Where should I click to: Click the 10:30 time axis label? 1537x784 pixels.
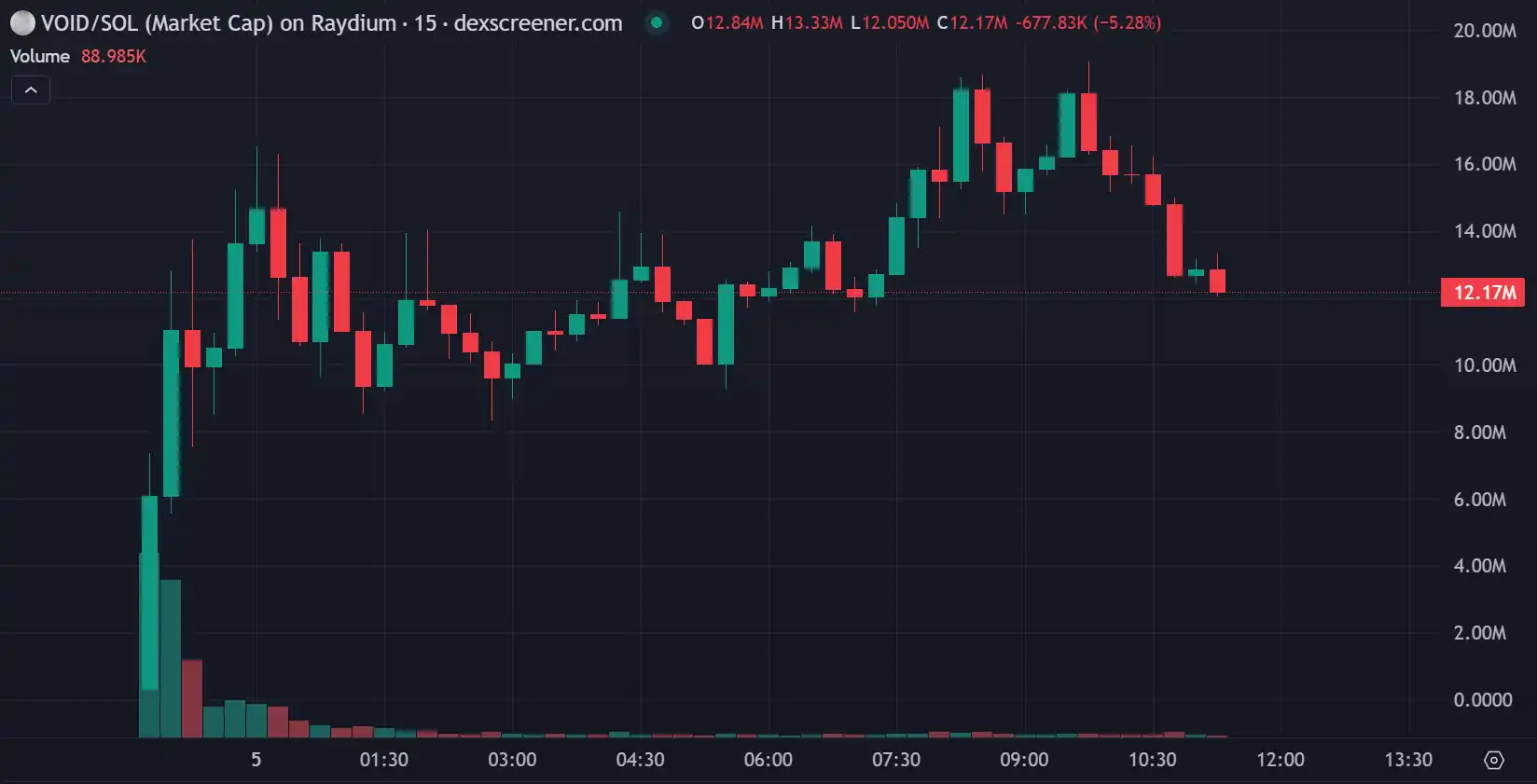click(1152, 760)
